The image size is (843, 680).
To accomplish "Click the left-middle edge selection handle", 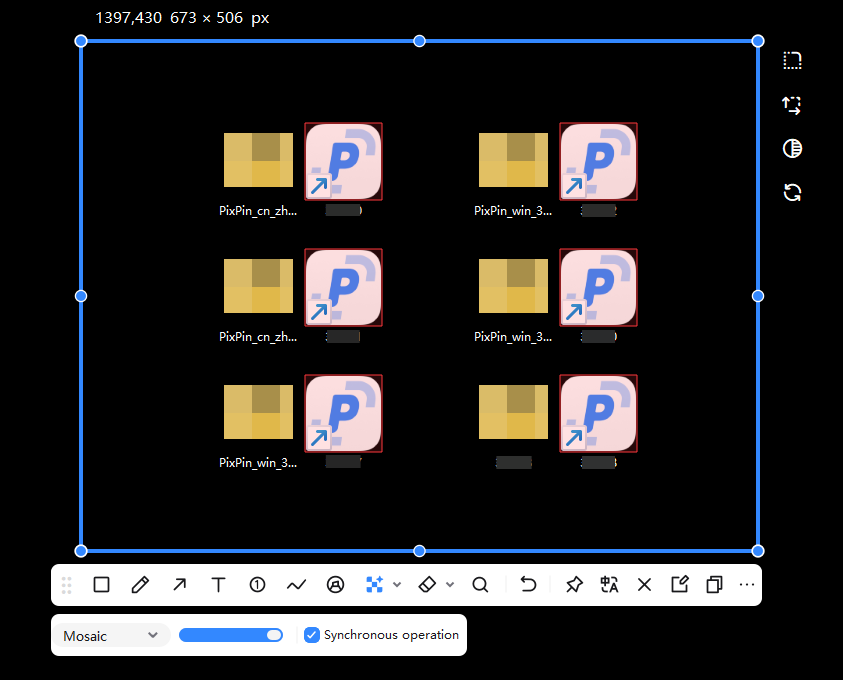I will pos(81,296).
